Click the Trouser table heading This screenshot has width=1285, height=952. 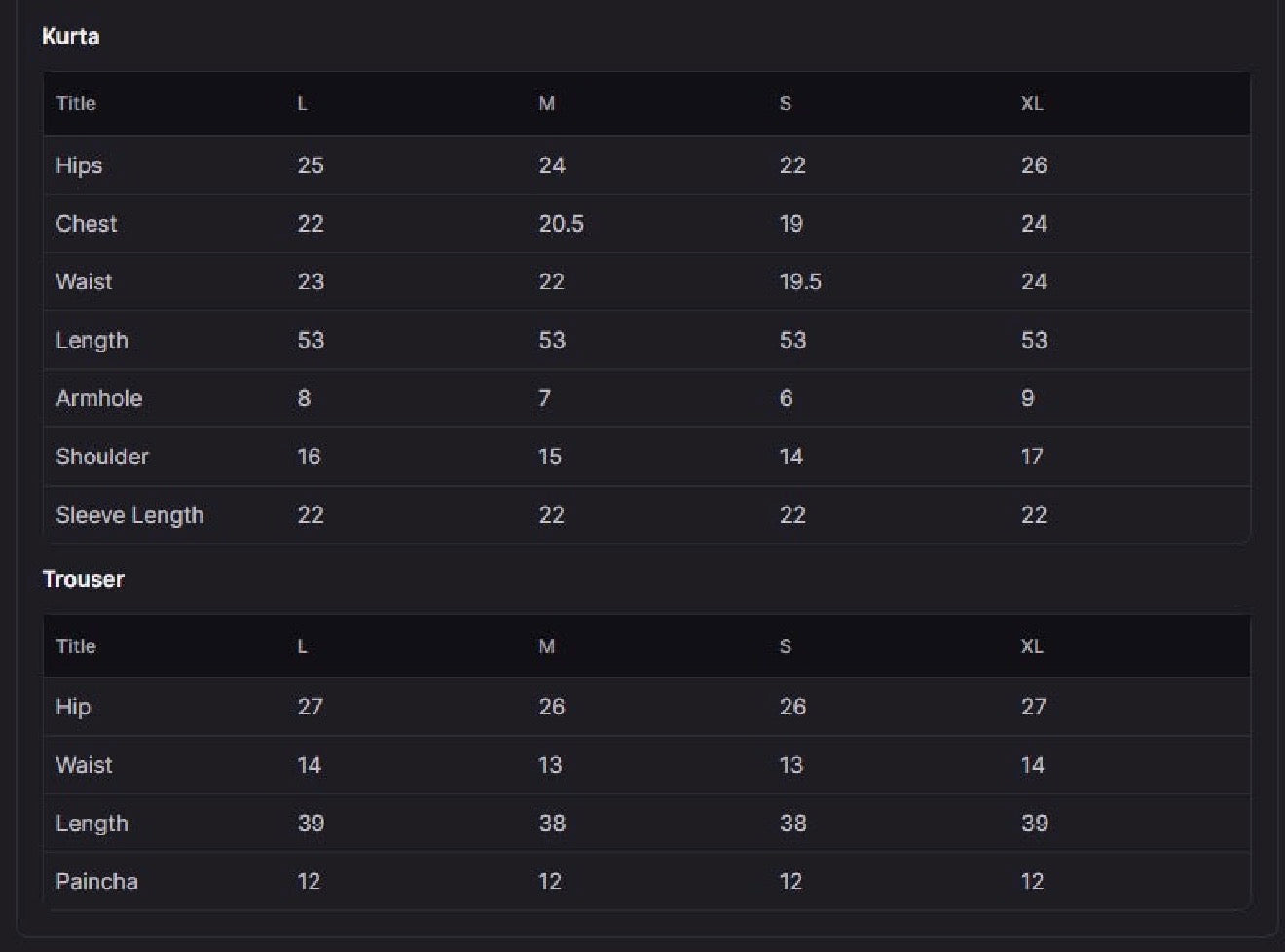coord(84,579)
